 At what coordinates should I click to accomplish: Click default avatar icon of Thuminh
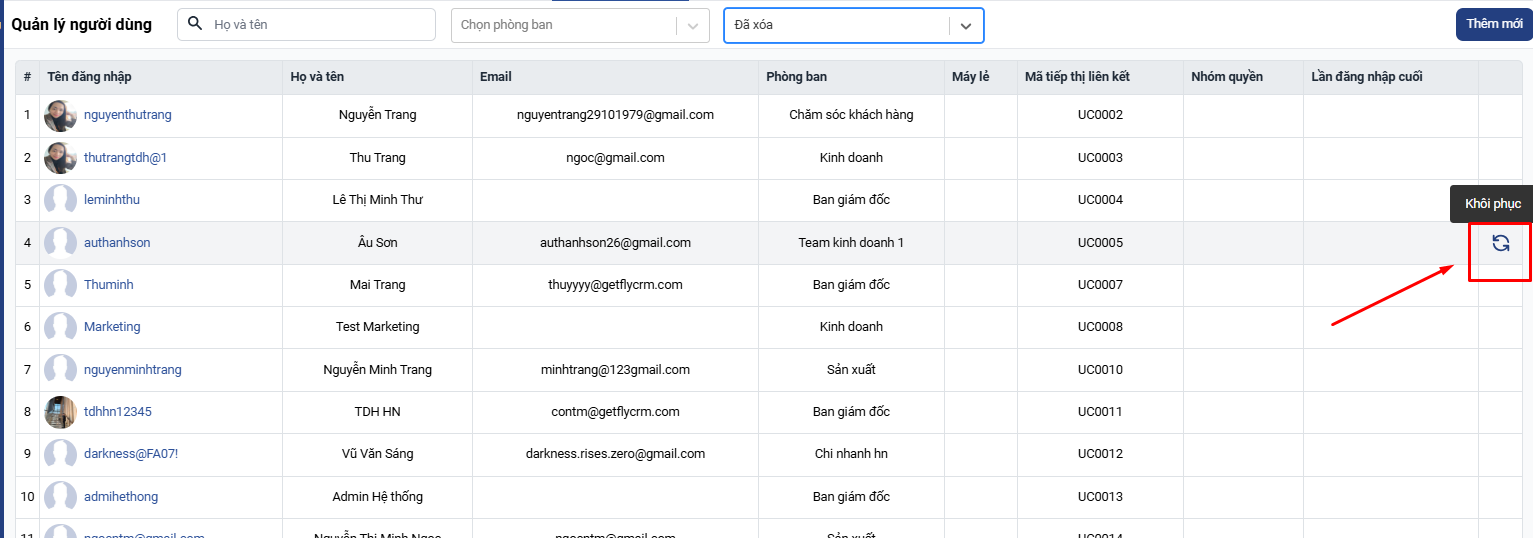click(60, 285)
